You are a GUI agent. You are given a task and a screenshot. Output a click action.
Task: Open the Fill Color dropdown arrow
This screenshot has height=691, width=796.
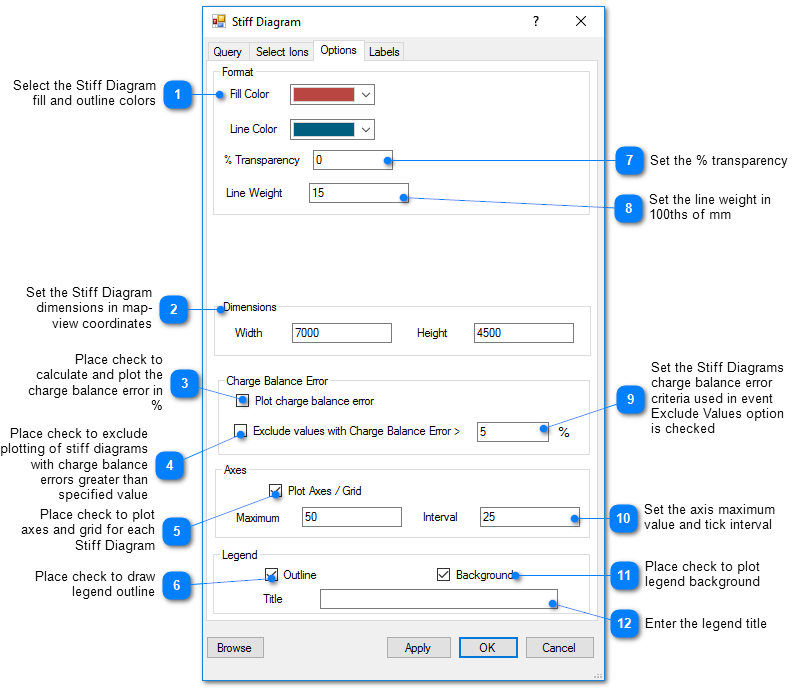366,95
